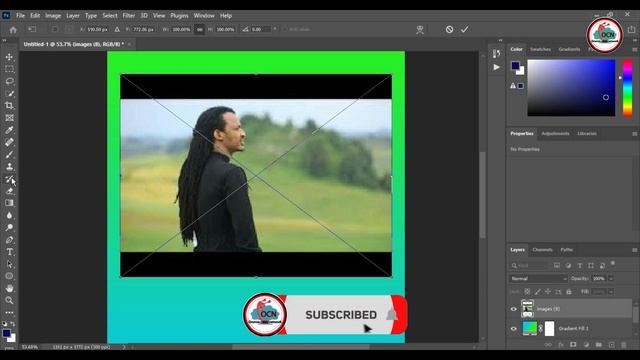Click the gradient thumbnail of Gradient Fill 1

tap(530, 329)
